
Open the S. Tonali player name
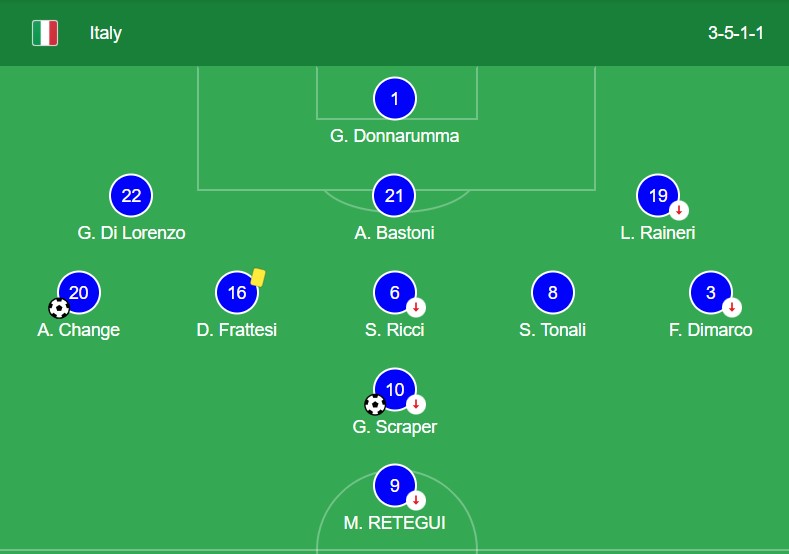553,330
